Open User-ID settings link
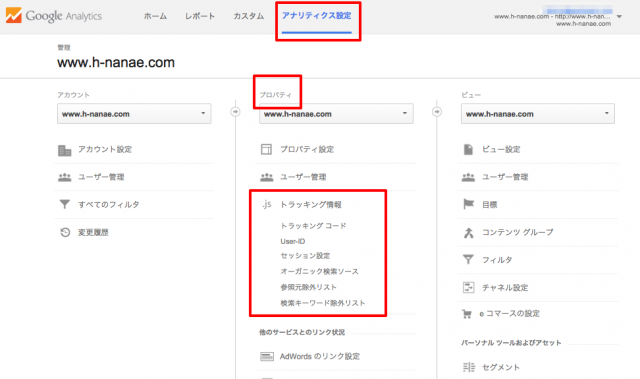The height and width of the screenshot is (379, 640). point(292,241)
